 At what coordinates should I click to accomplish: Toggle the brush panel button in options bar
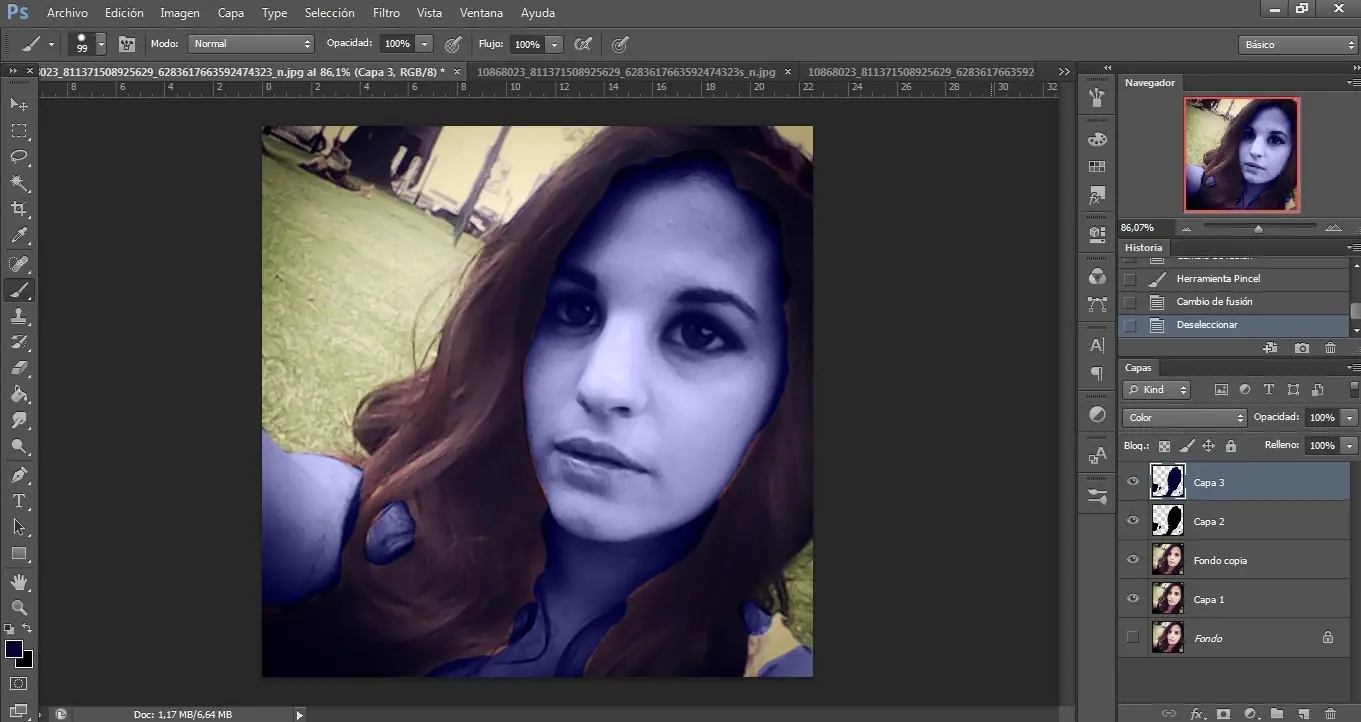pos(127,44)
